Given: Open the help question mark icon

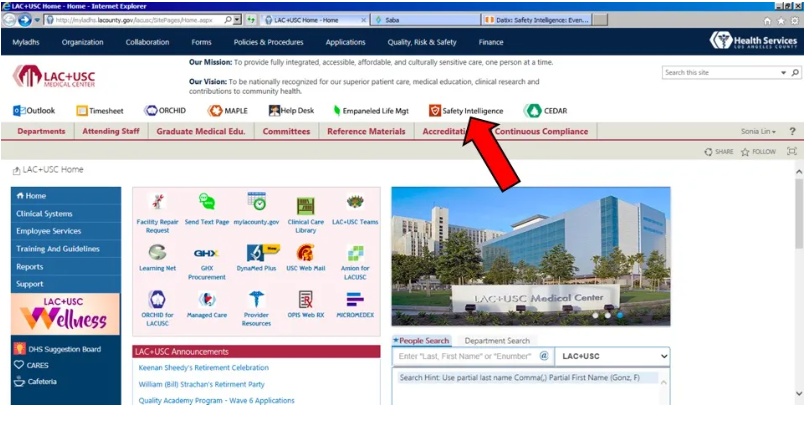Looking at the screenshot, I should pos(793,131).
